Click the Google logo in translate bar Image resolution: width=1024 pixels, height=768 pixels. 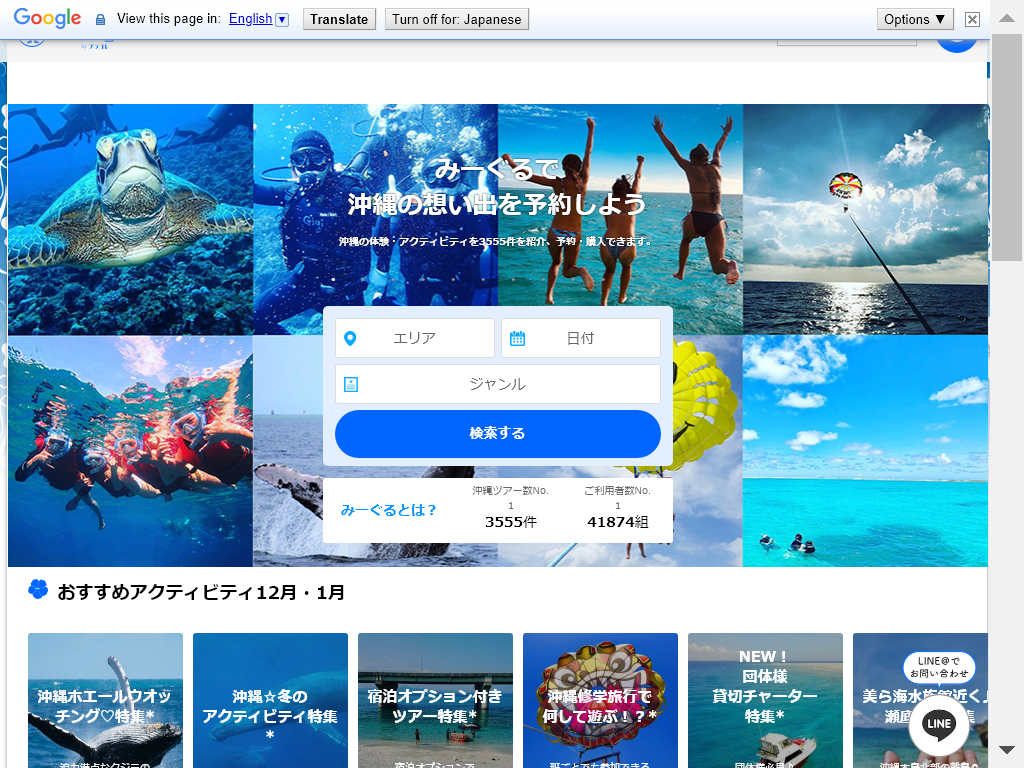47,18
